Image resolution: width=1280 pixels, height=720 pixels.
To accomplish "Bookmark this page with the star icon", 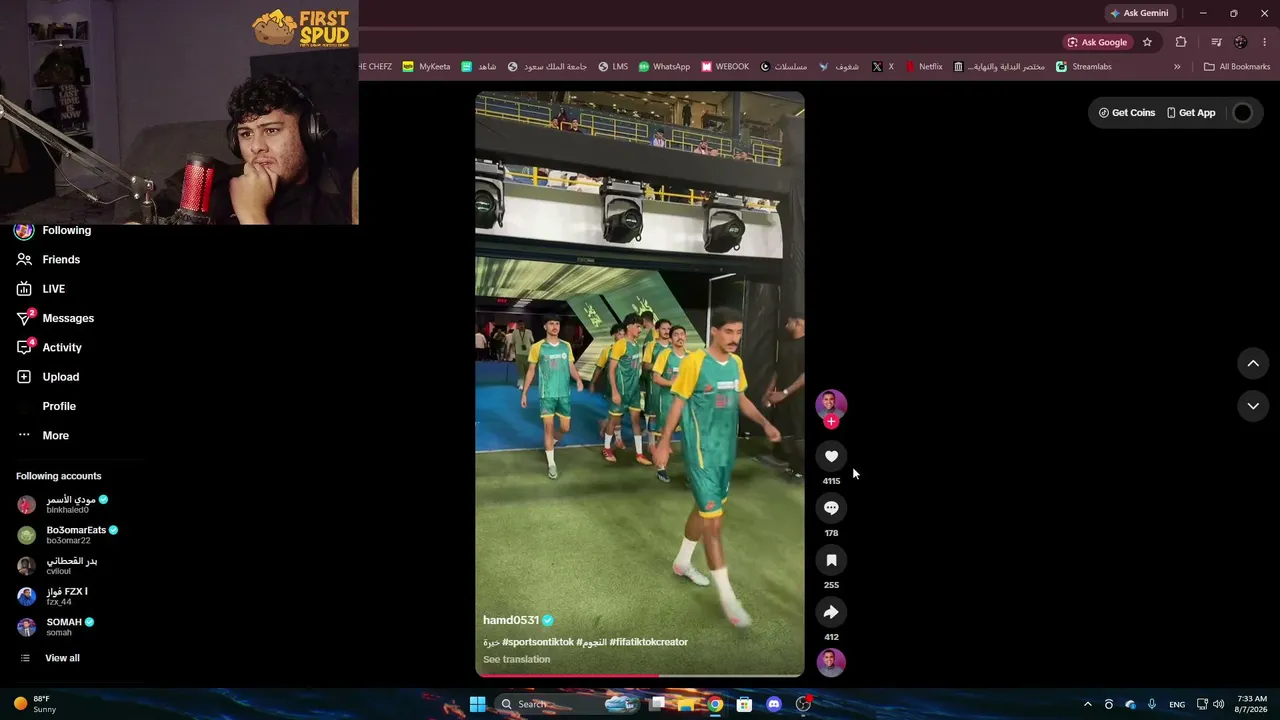I will (x=1147, y=42).
